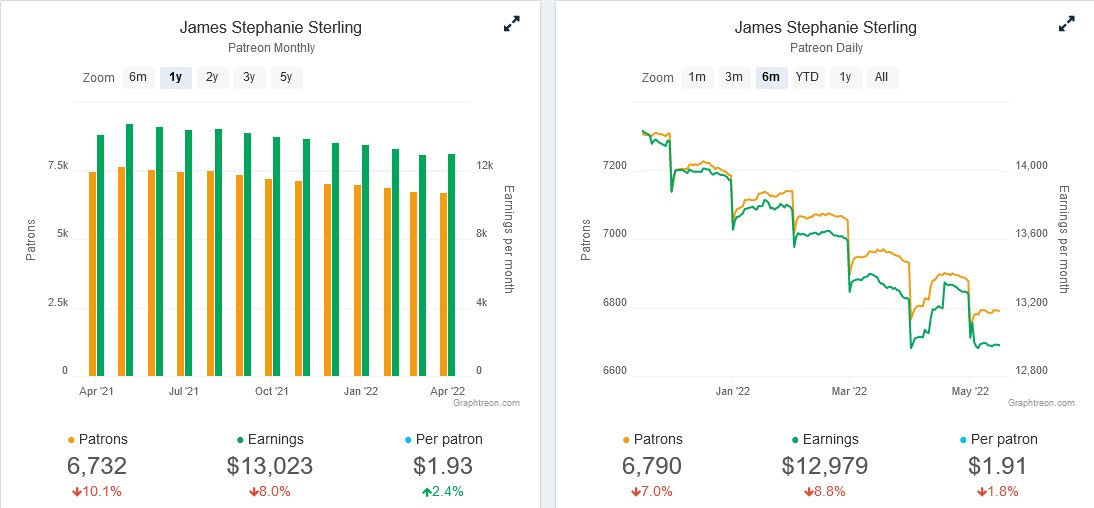Set Daily chart zoom to All

pyautogui.click(x=882, y=77)
